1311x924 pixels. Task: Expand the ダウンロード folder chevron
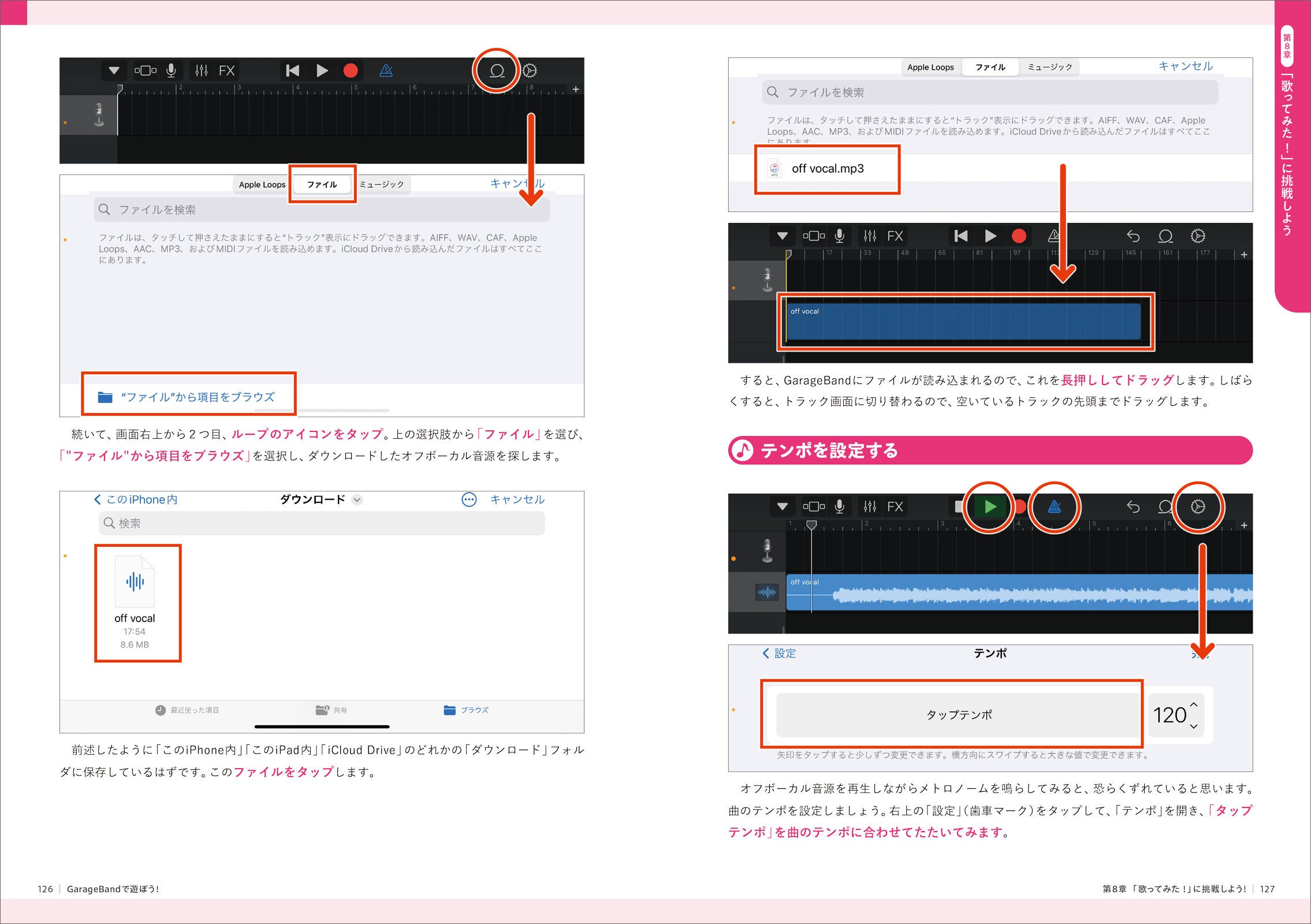pyautogui.click(x=357, y=500)
